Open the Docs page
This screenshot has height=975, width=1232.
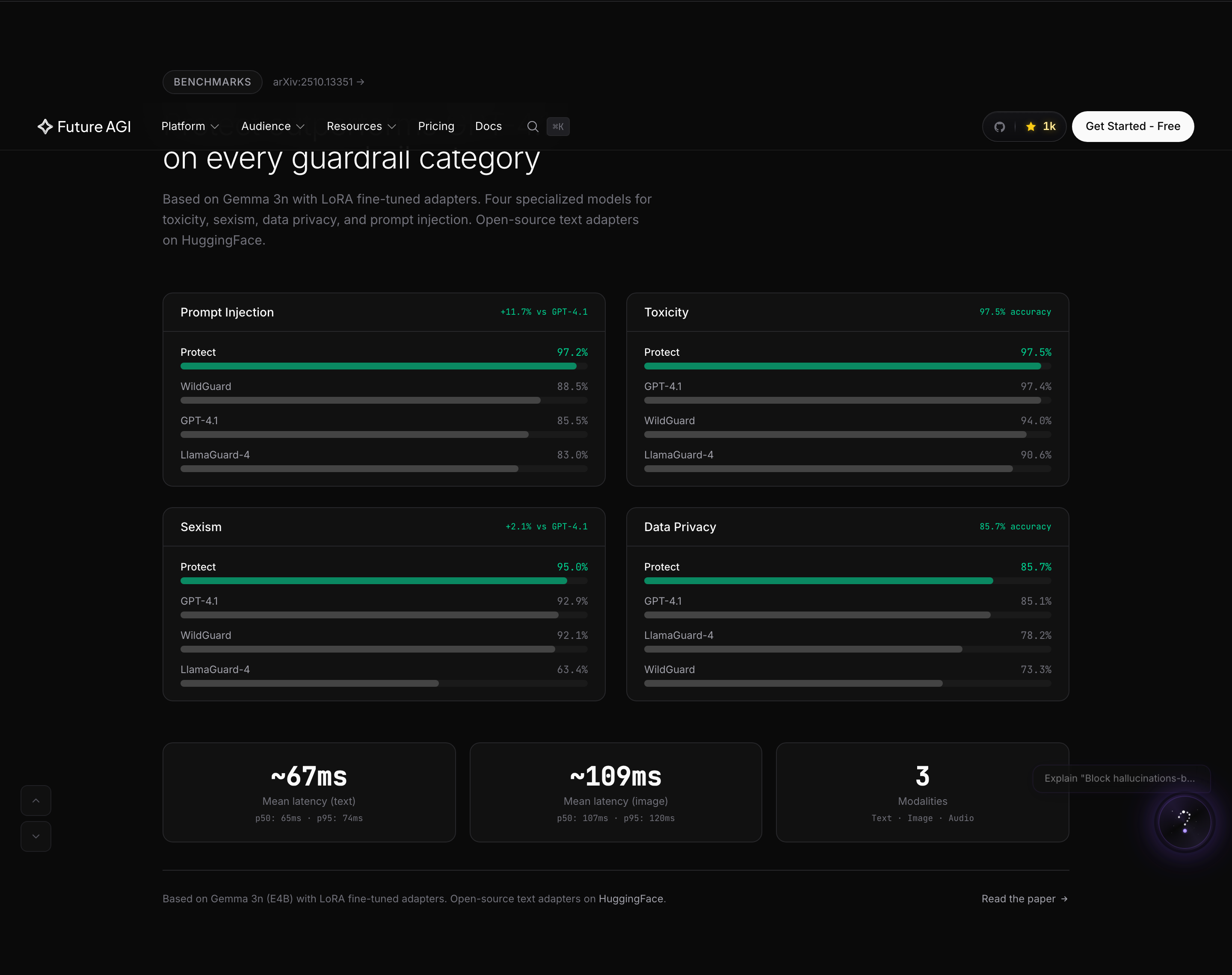click(488, 126)
